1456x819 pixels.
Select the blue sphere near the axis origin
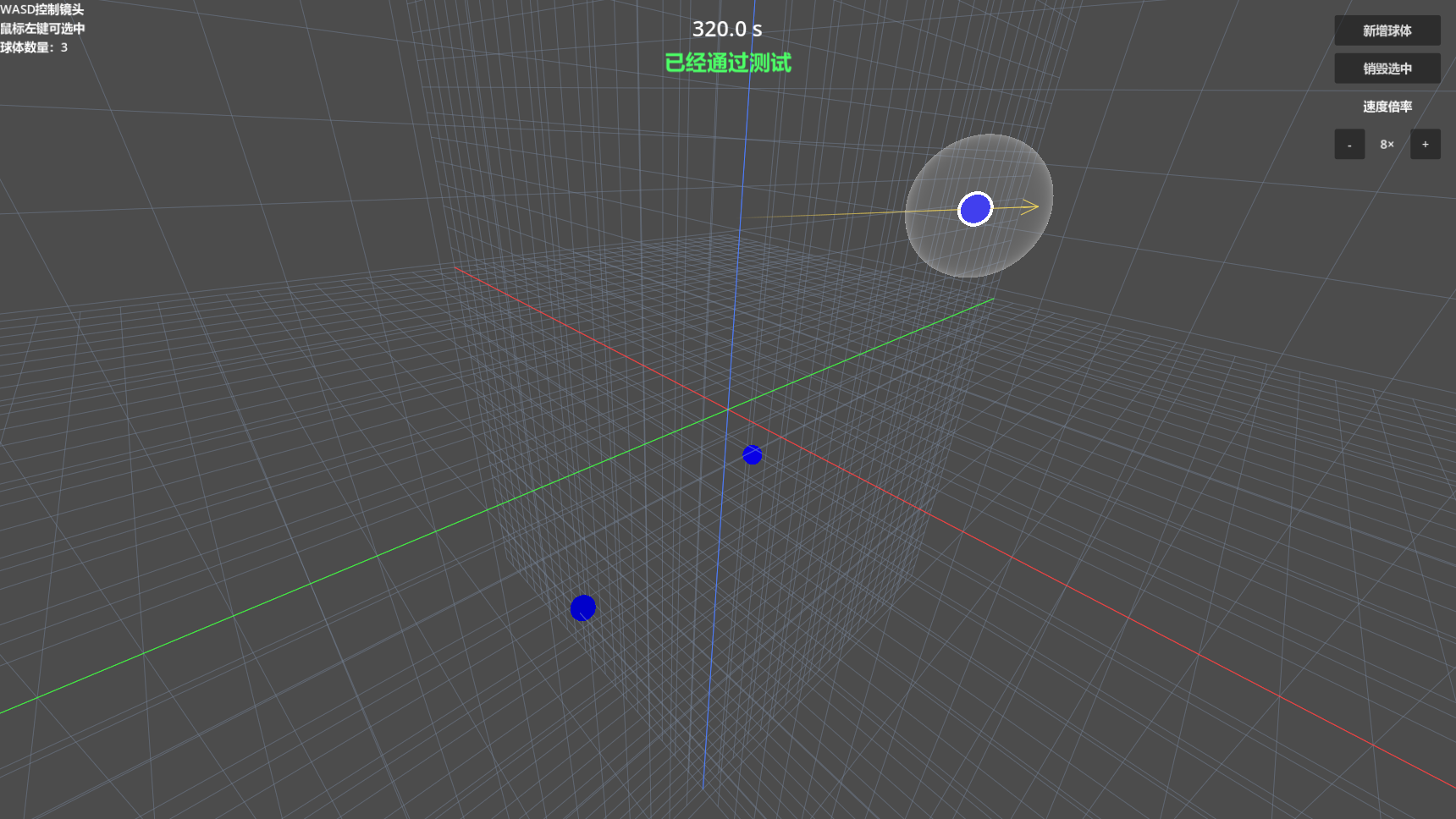click(x=752, y=455)
